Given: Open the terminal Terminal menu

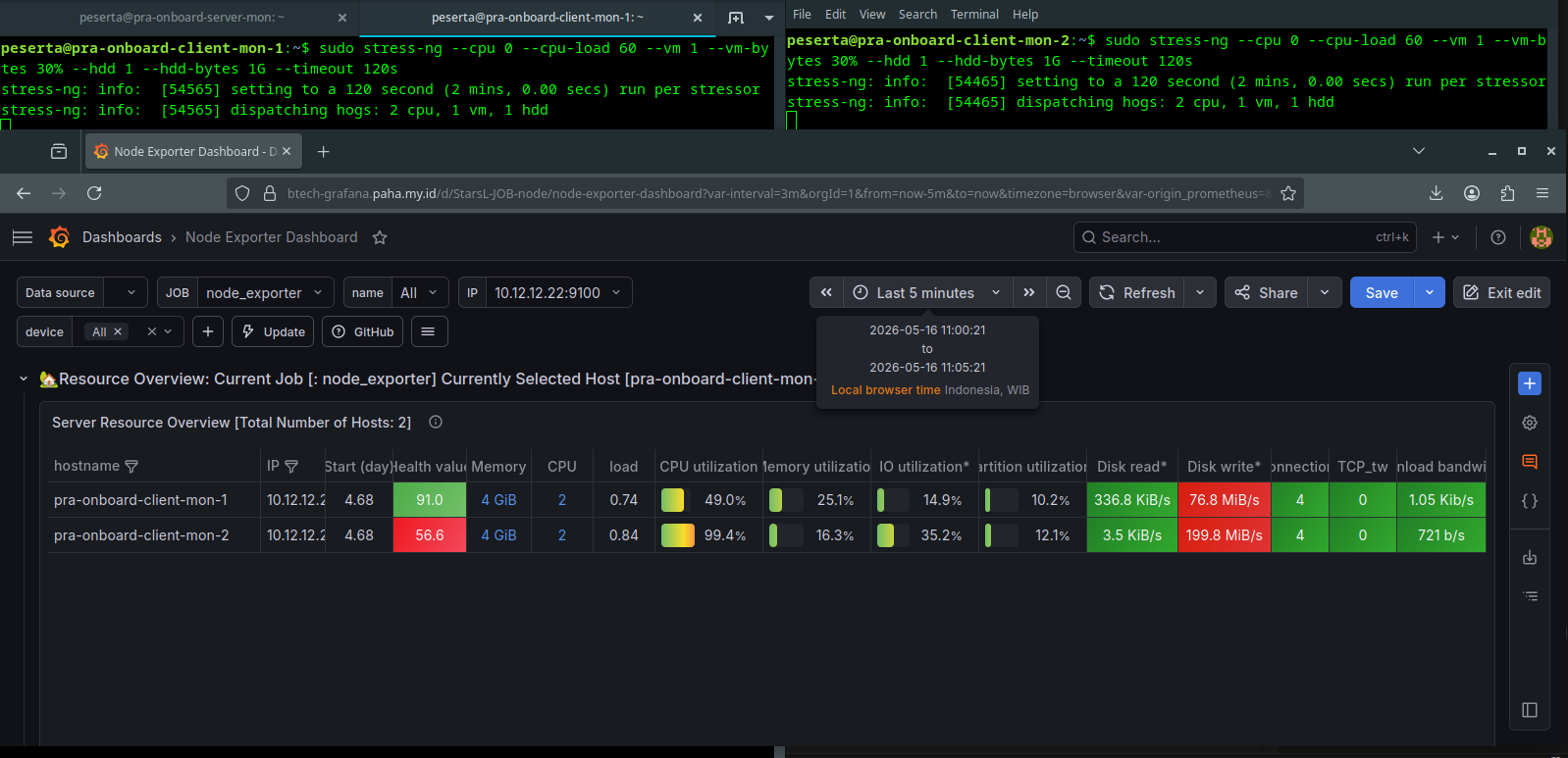Looking at the screenshot, I should (974, 15).
